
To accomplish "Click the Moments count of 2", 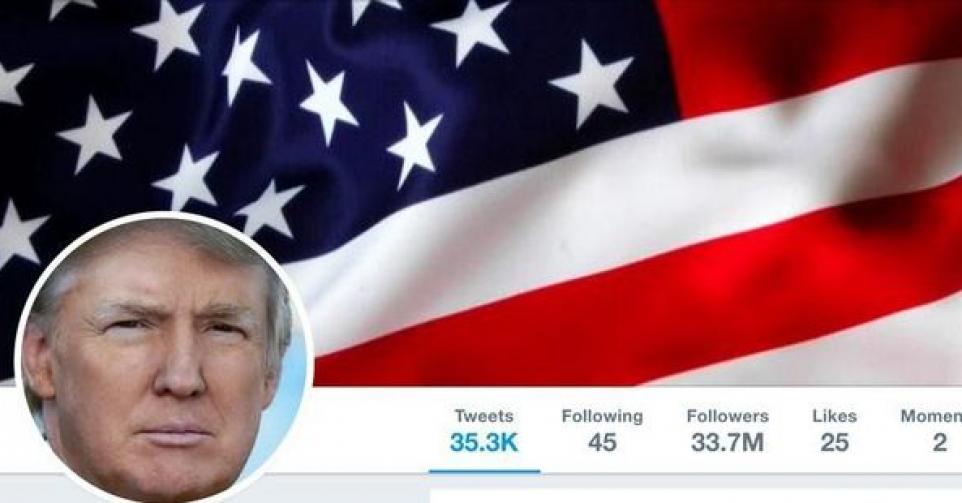I will (939, 442).
